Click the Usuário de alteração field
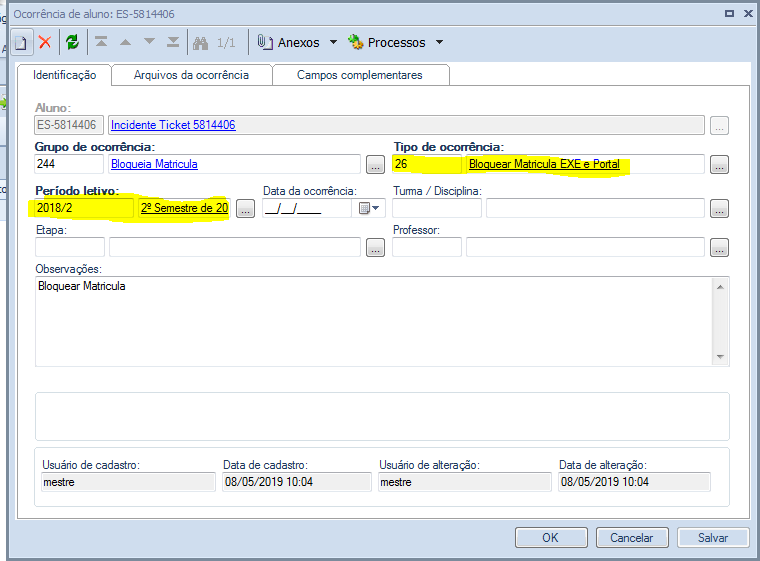This screenshot has height=561, width=760. pos(465,482)
